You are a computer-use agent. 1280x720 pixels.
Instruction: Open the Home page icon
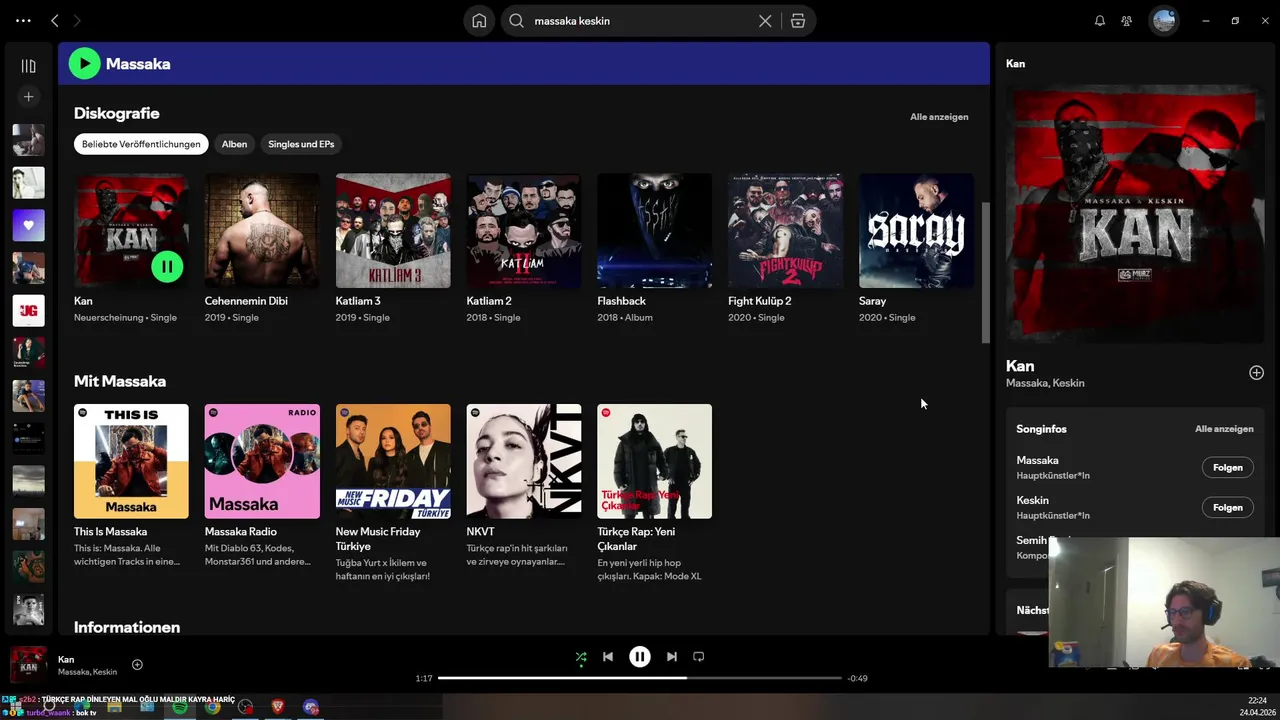click(479, 20)
